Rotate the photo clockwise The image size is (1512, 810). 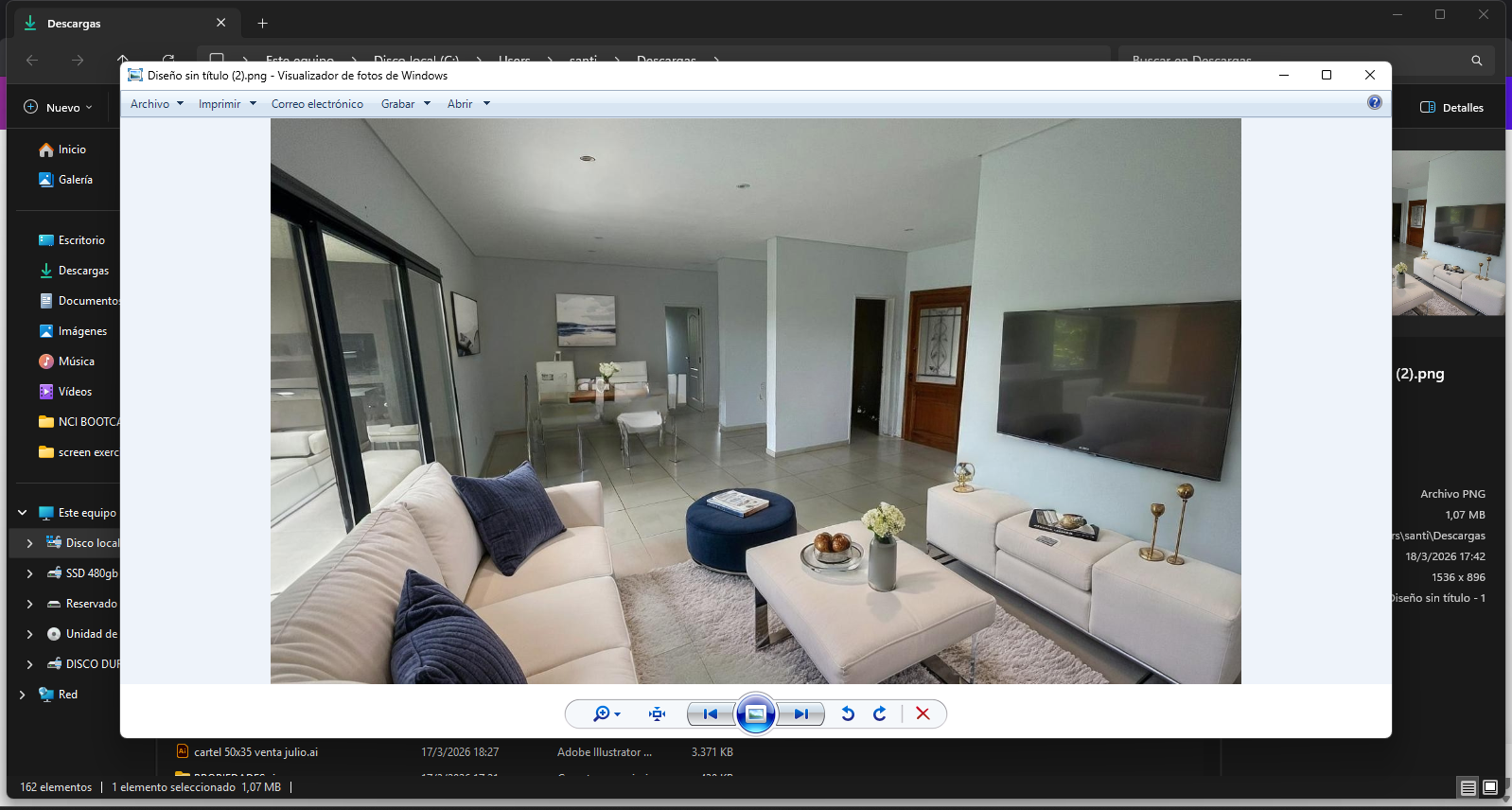[x=880, y=714]
